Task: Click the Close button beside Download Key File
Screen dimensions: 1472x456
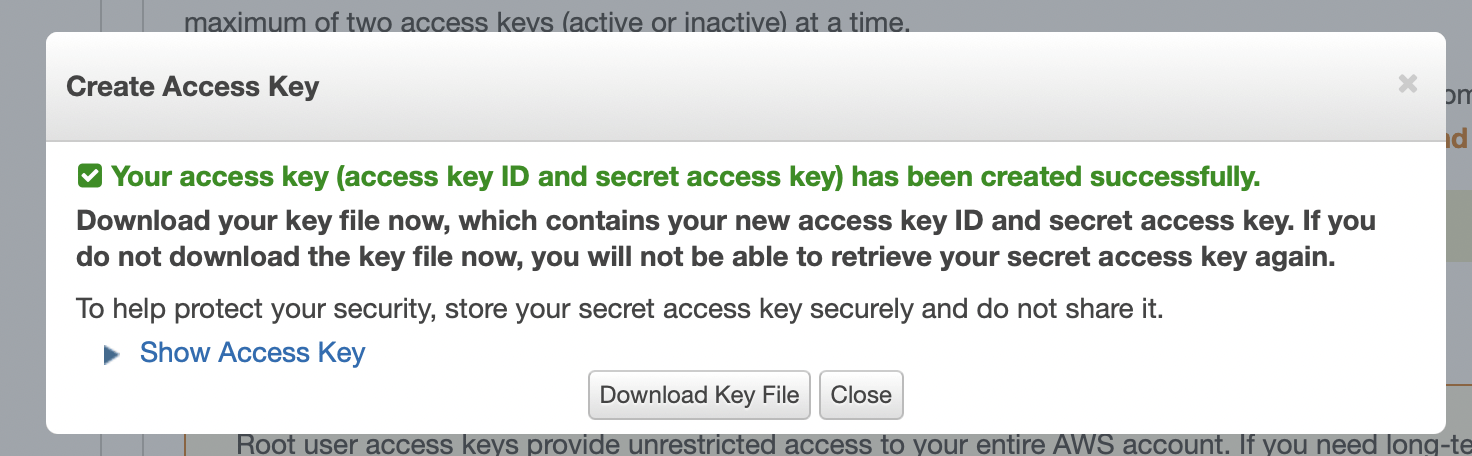Action: pos(861,395)
